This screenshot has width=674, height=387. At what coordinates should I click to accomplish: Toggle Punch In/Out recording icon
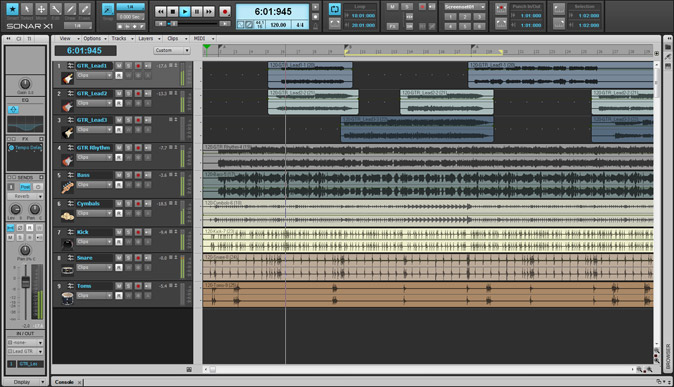[x=501, y=9]
